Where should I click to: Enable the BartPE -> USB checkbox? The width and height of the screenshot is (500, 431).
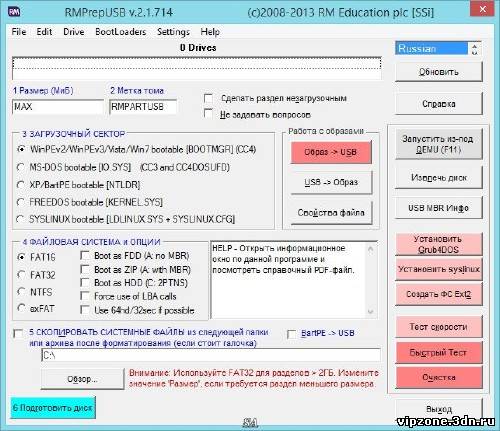click(292, 334)
